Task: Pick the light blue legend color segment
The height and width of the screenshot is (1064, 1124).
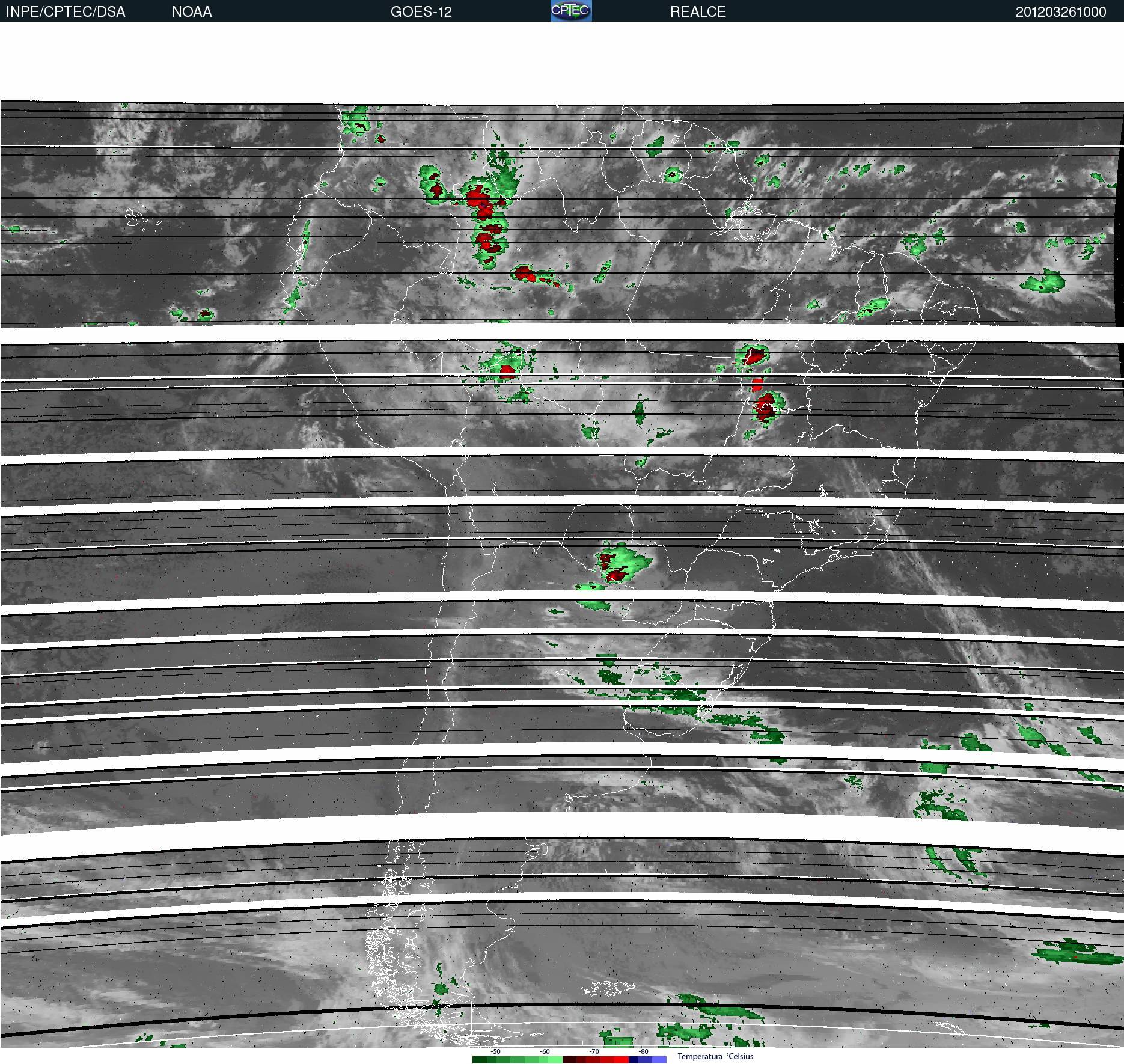Action: (659, 1060)
